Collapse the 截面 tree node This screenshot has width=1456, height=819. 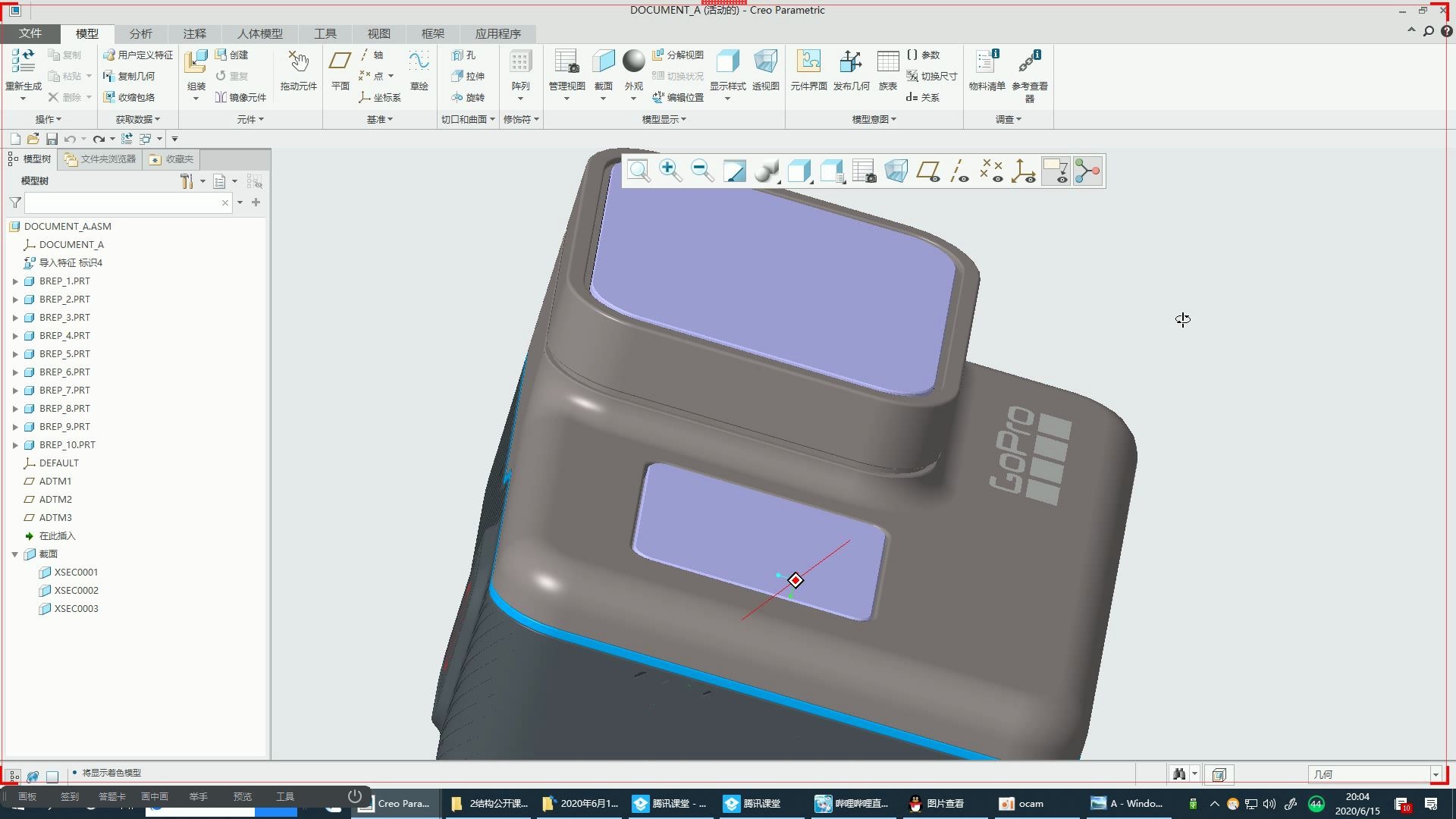point(15,554)
